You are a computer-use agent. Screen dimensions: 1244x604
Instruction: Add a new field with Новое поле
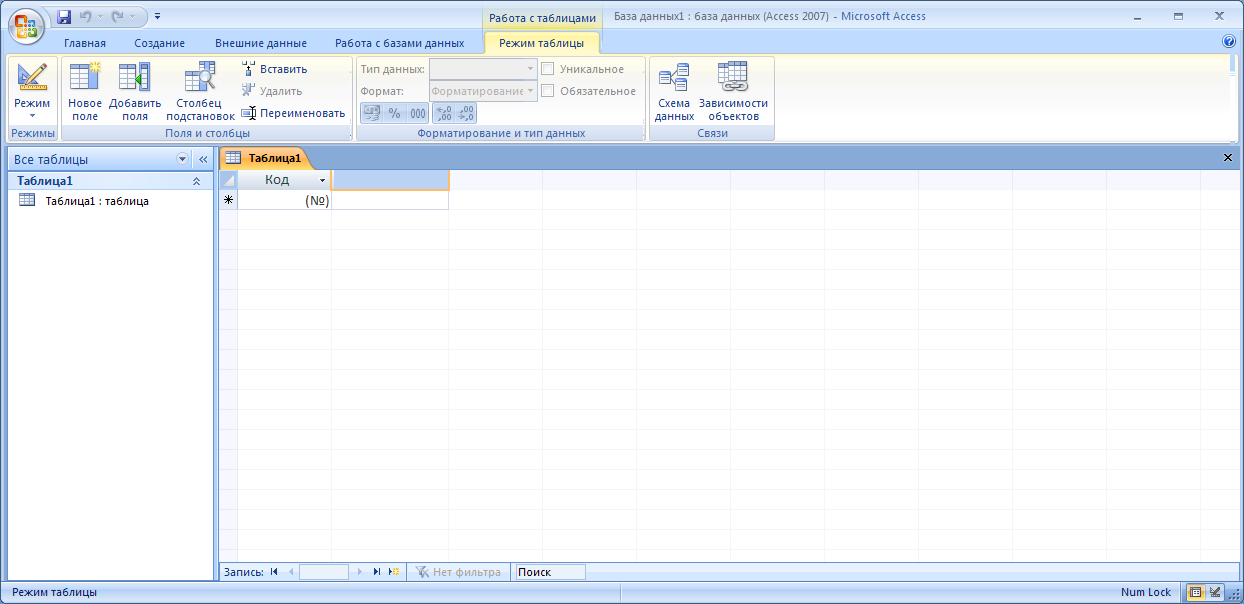85,92
